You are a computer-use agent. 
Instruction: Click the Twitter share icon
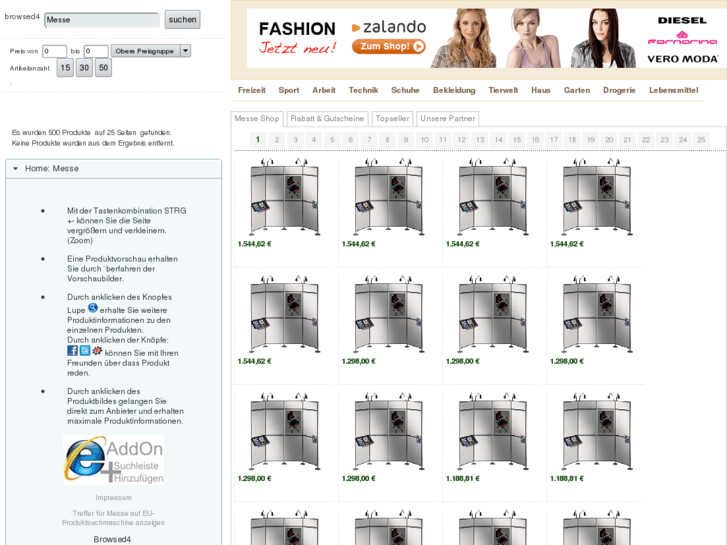(84, 351)
